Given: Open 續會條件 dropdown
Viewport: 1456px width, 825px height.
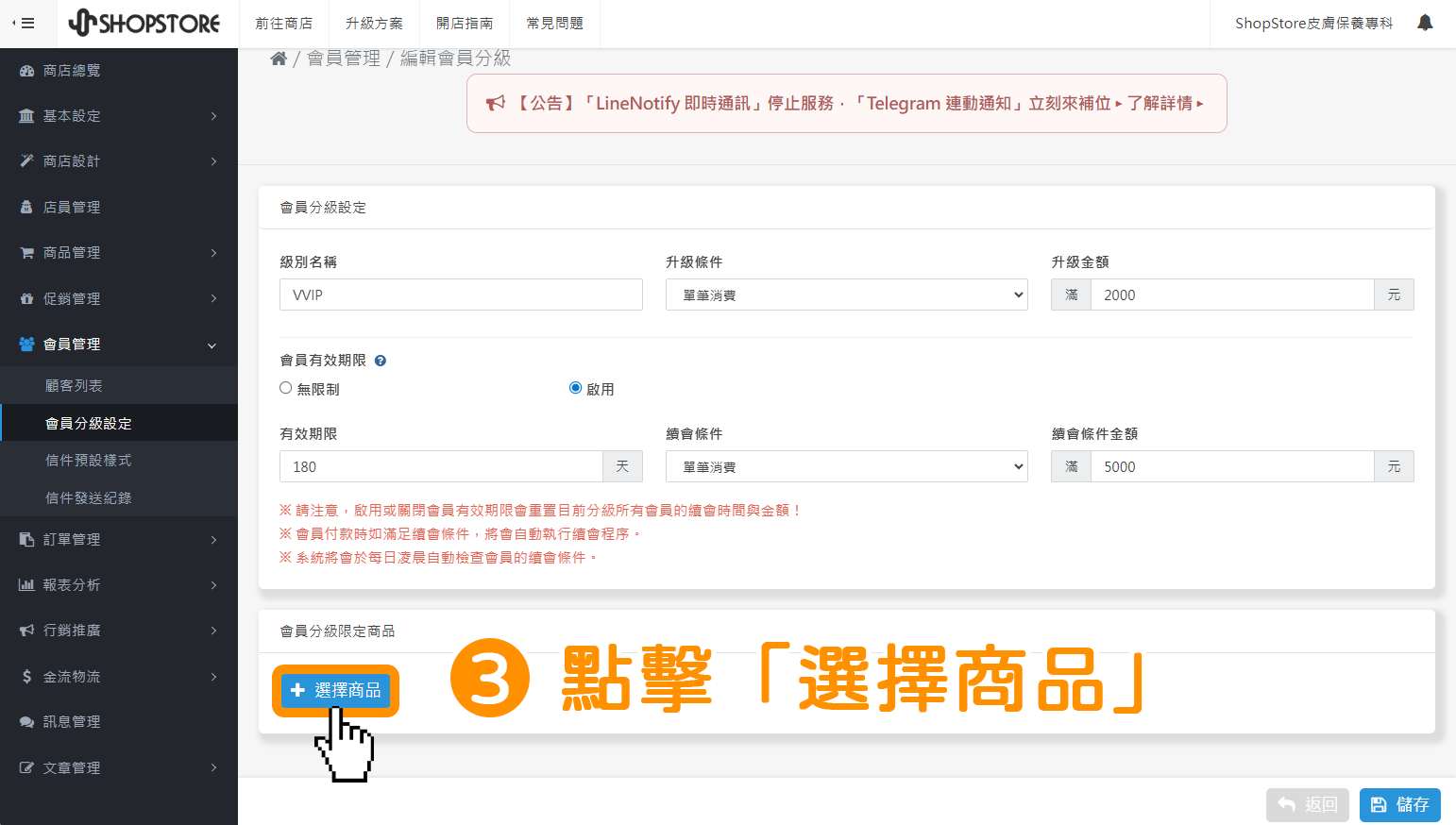Looking at the screenshot, I should pos(847,466).
